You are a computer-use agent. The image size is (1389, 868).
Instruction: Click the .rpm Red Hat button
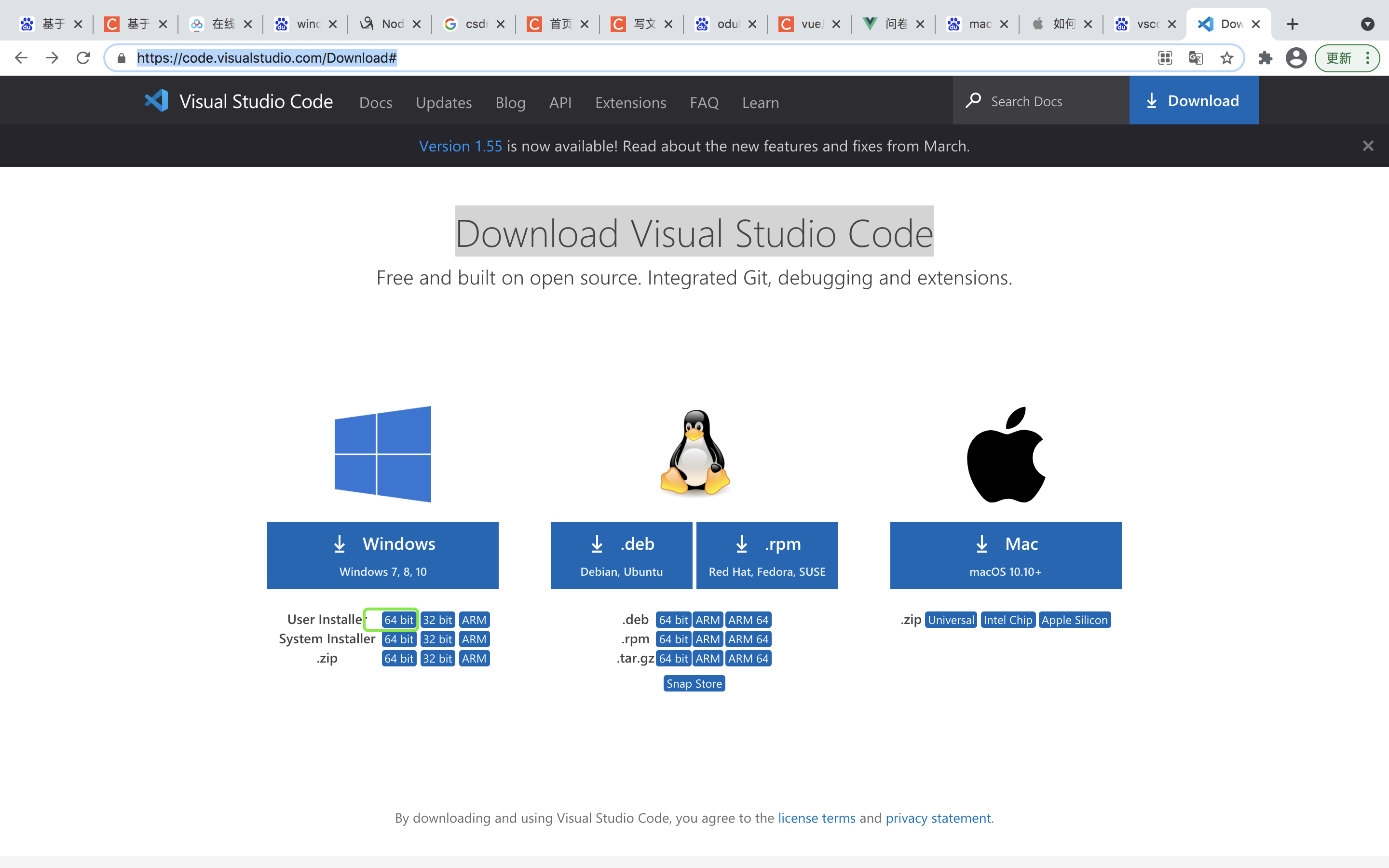[x=767, y=555]
